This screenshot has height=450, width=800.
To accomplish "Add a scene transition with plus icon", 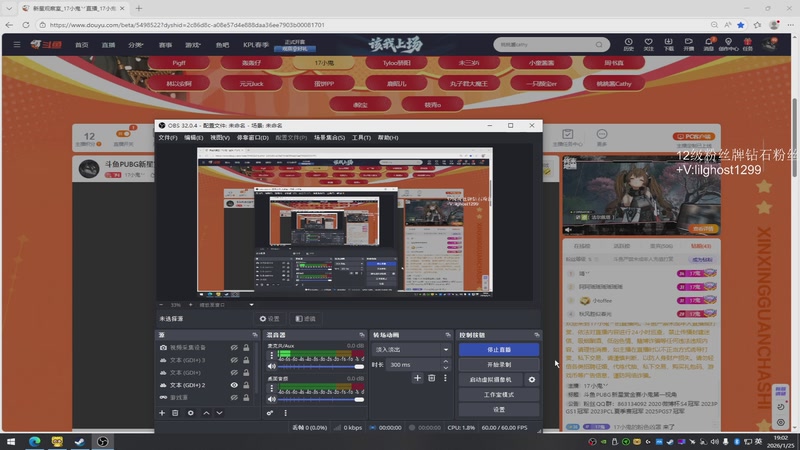I will [417, 378].
